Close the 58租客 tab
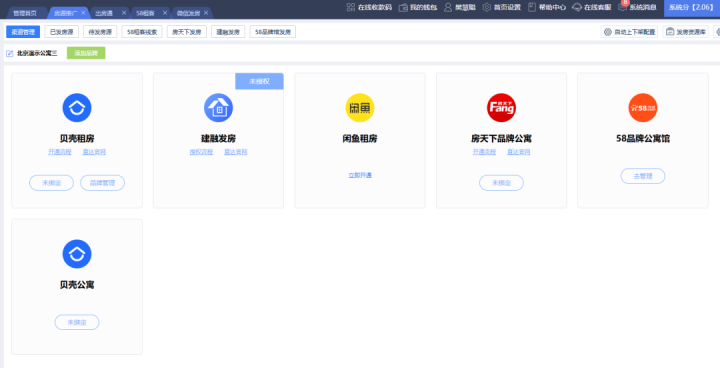This screenshot has height=368, width=720. point(165,13)
